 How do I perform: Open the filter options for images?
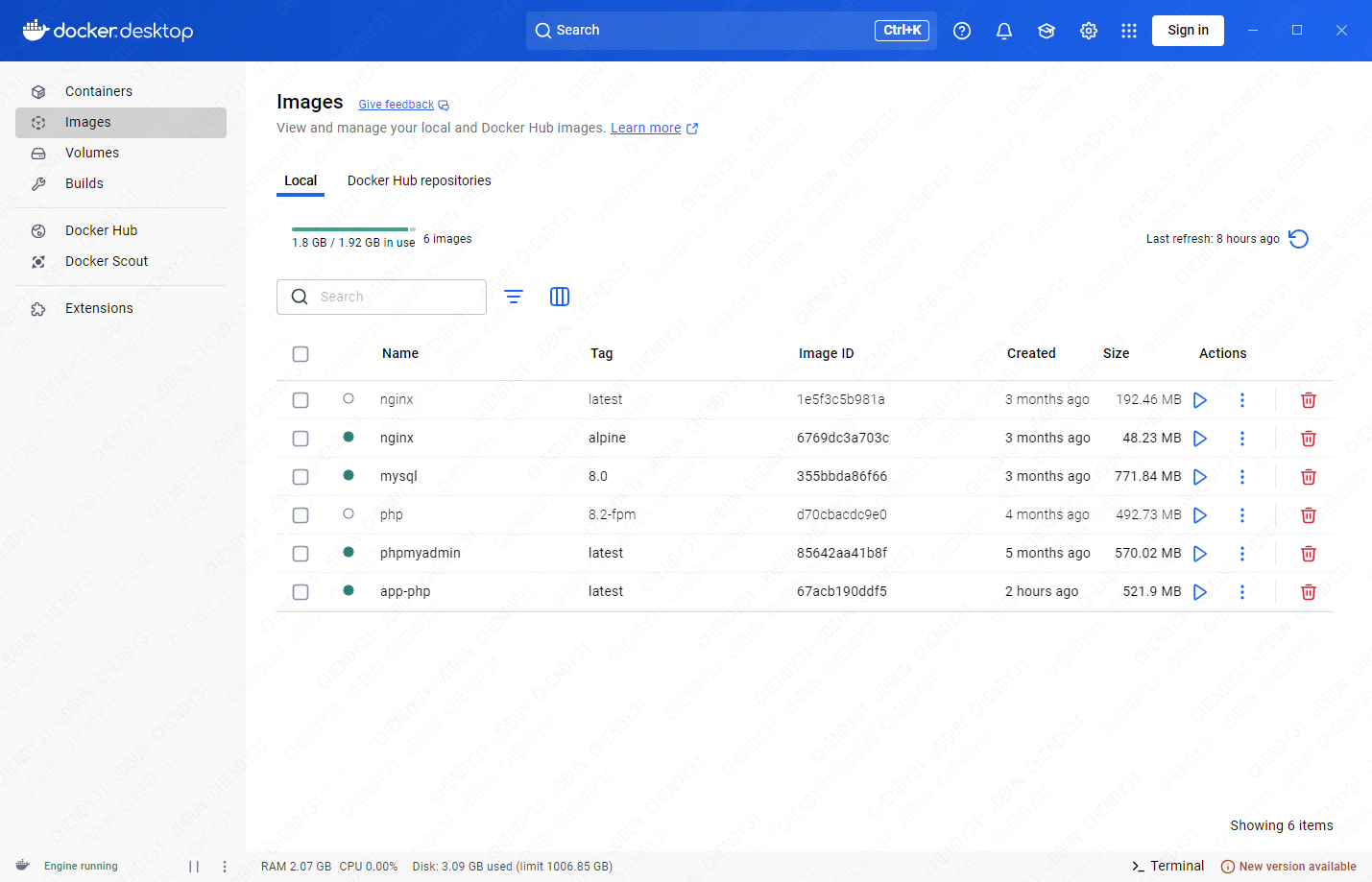514,297
